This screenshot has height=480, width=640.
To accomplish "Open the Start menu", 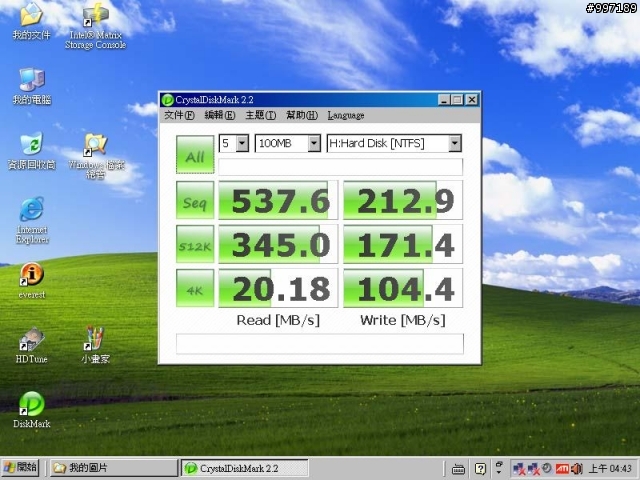I will click(x=20, y=468).
